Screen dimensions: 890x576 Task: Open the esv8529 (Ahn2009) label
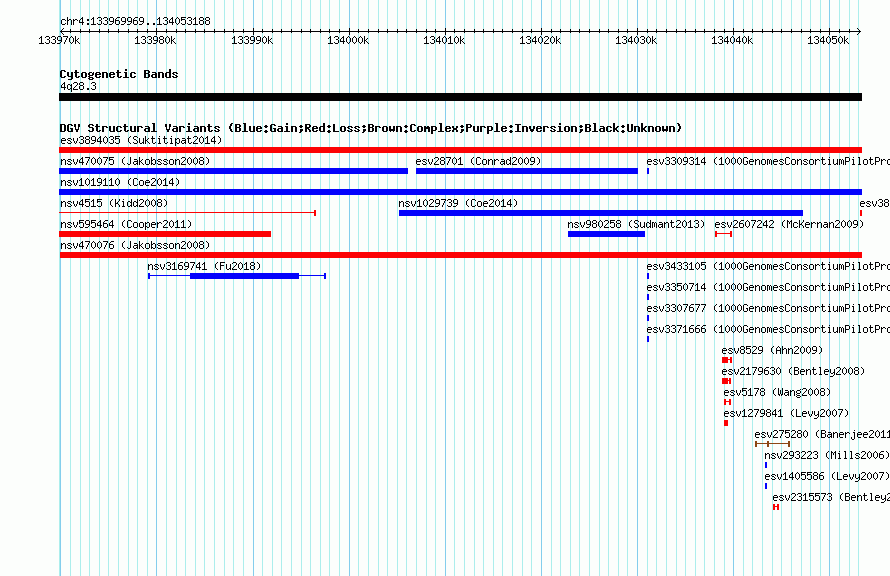pyautogui.click(x=772, y=350)
